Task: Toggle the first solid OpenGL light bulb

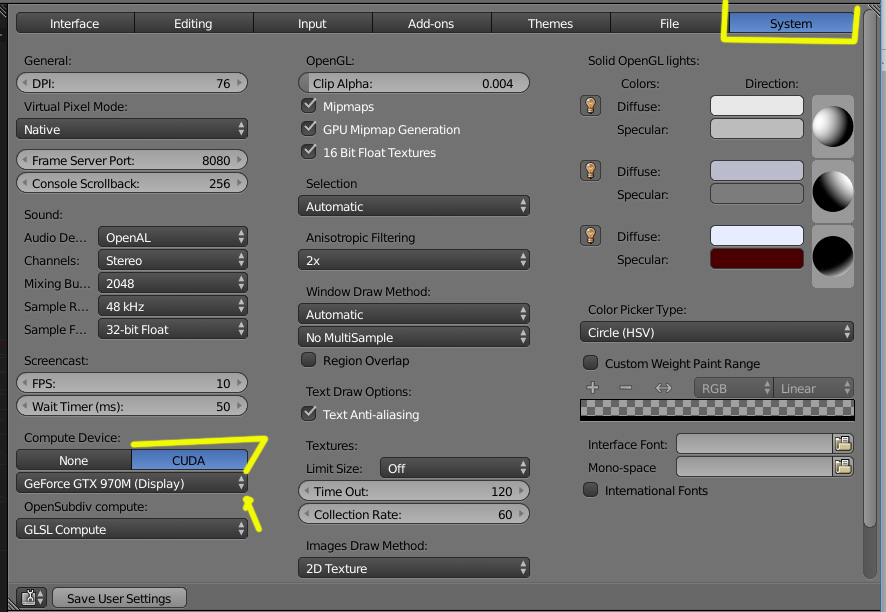Action: [590, 106]
